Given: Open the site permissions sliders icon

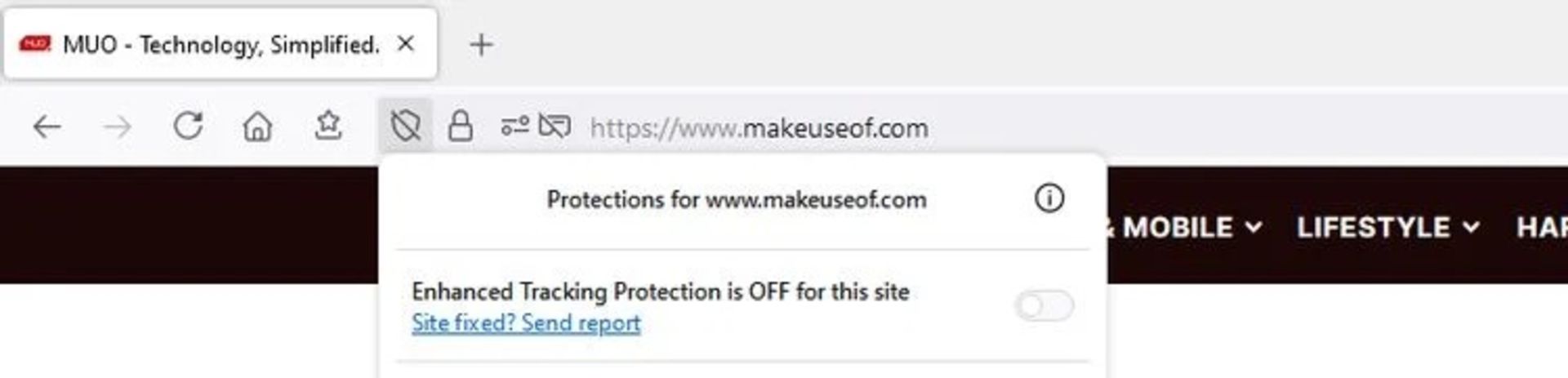Looking at the screenshot, I should [x=514, y=127].
